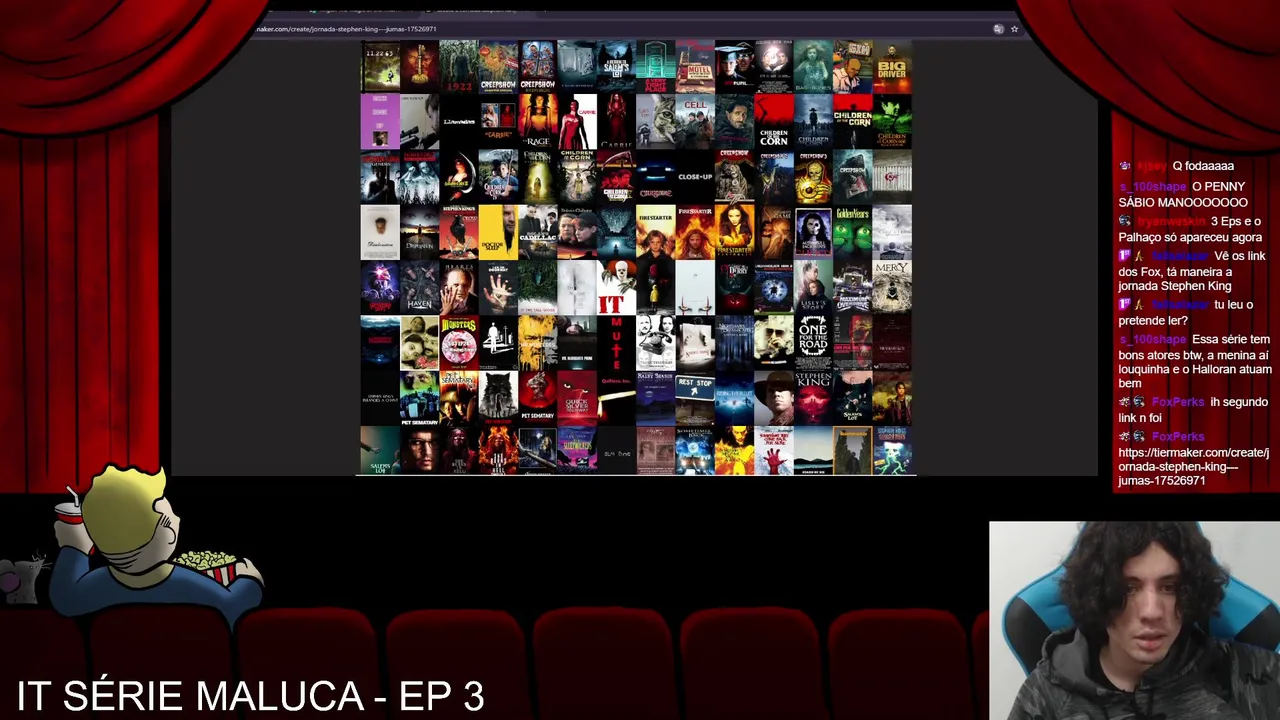This screenshot has width=1280, height=720.
Task: Pick the One for the Road poster
Action: [x=813, y=342]
